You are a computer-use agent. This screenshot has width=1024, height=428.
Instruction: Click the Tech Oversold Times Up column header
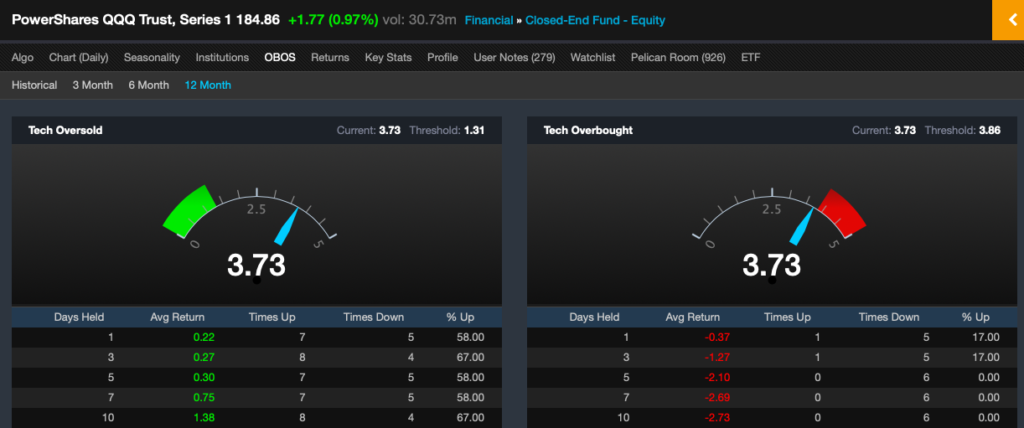(x=272, y=318)
